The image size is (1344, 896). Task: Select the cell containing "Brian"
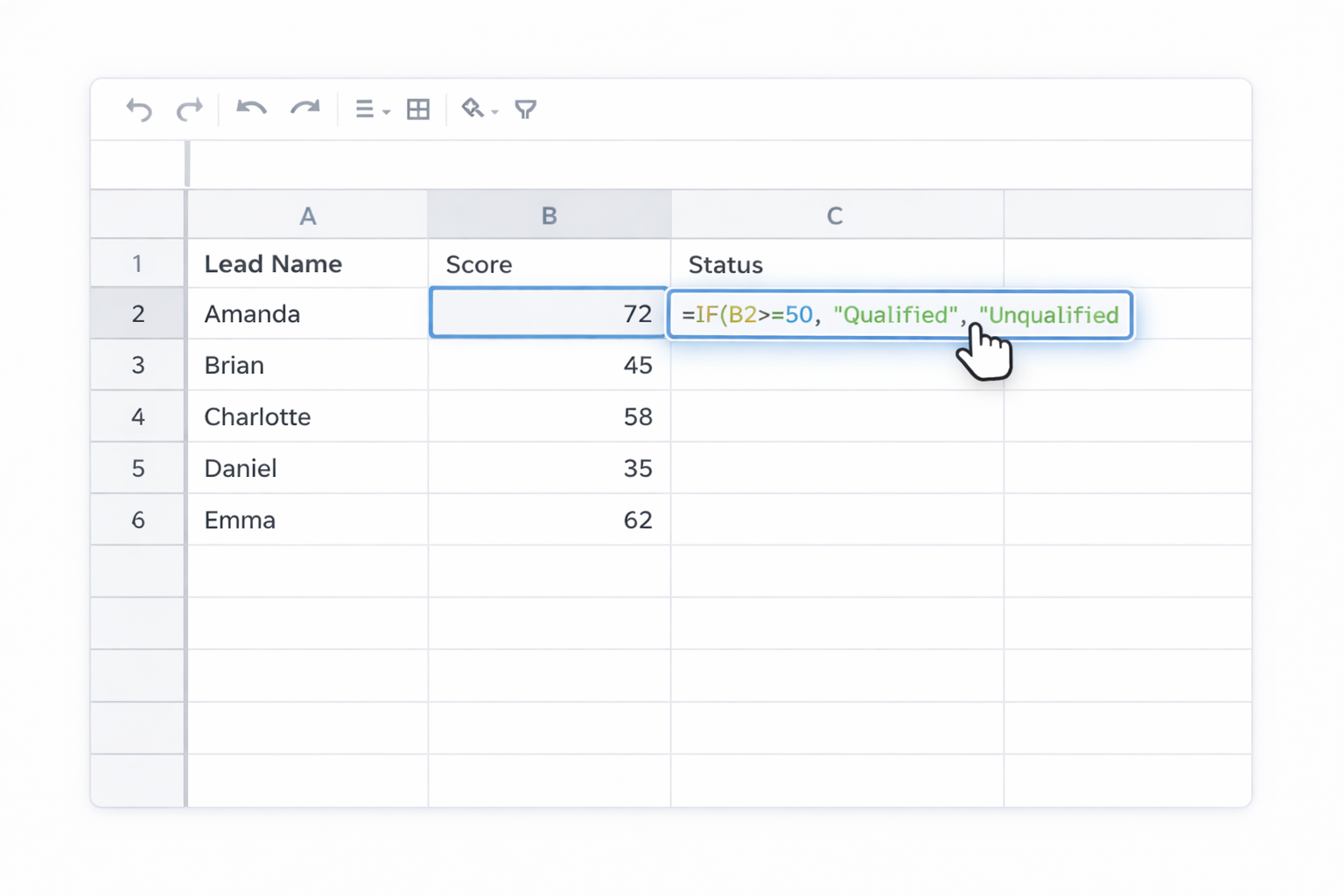[307, 365]
